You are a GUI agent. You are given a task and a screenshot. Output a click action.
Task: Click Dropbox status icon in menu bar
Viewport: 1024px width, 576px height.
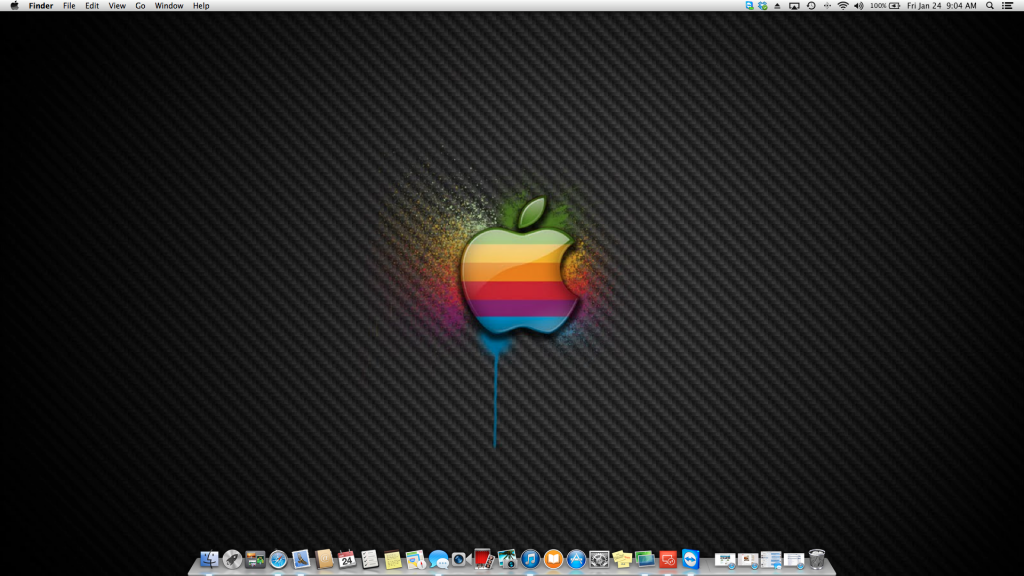[x=763, y=5]
